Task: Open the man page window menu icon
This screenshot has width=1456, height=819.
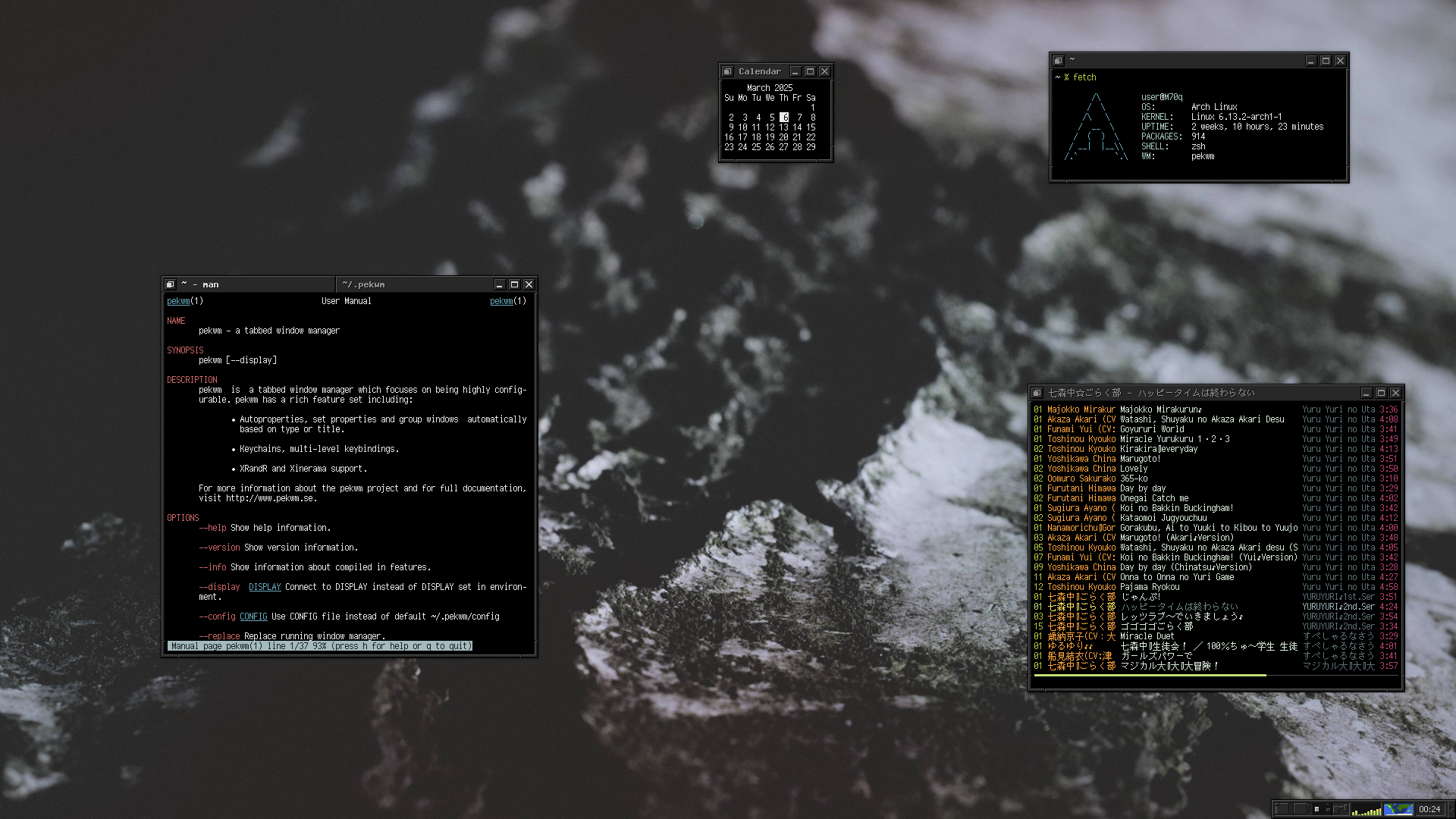Action: pyautogui.click(x=170, y=284)
